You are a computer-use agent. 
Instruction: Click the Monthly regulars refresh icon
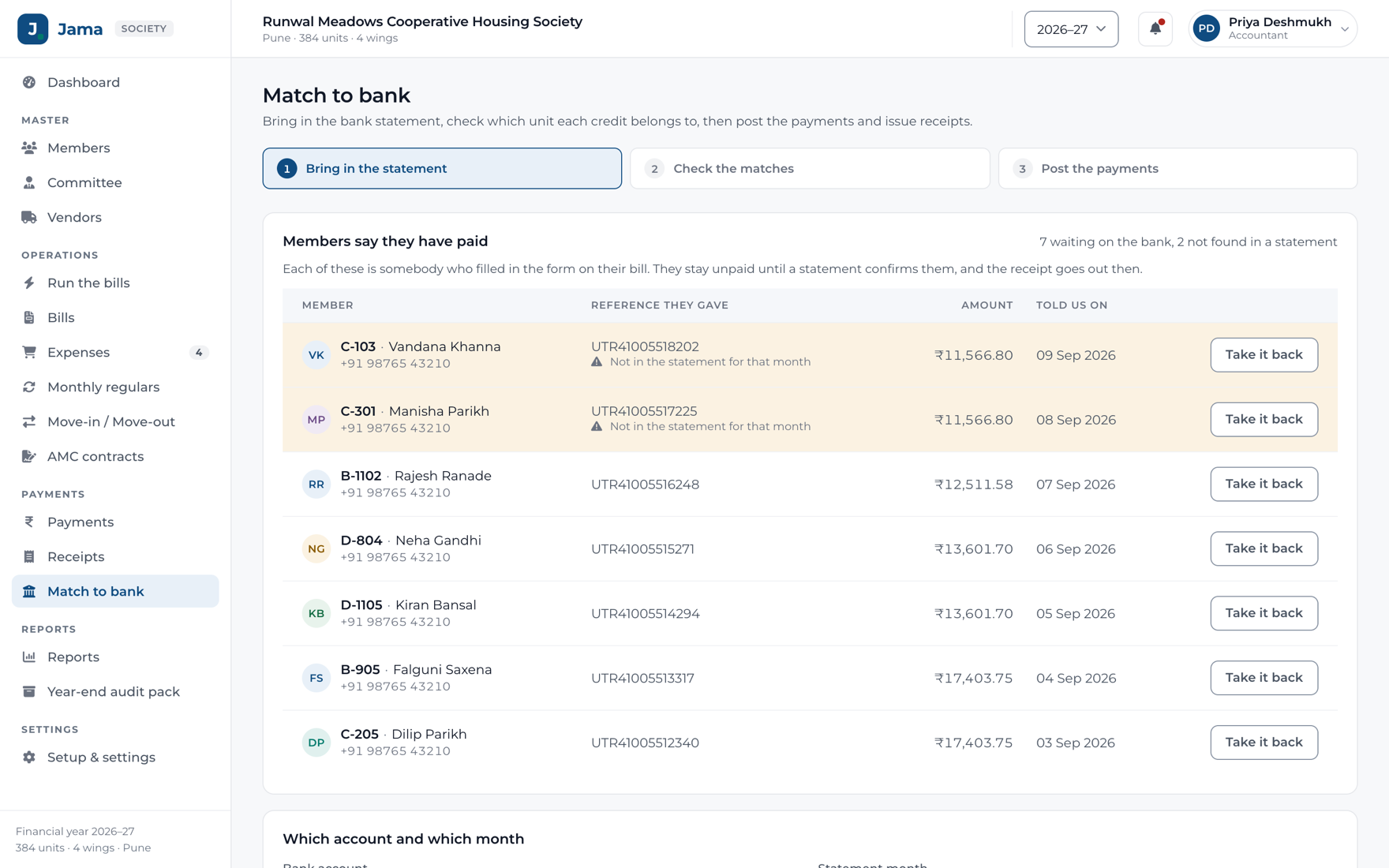[x=29, y=387]
